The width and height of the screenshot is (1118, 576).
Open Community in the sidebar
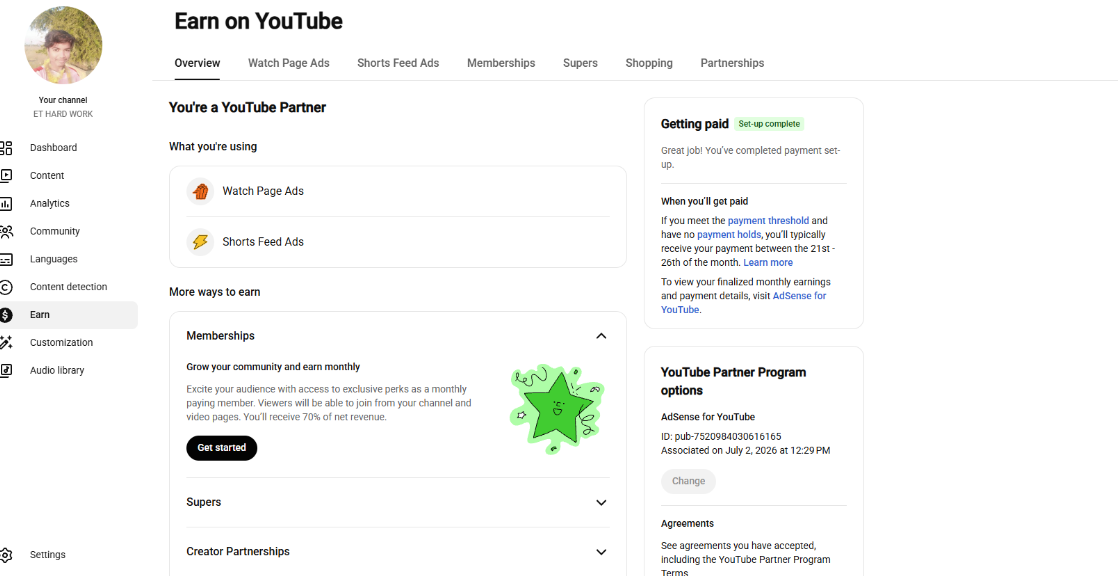[55, 231]
